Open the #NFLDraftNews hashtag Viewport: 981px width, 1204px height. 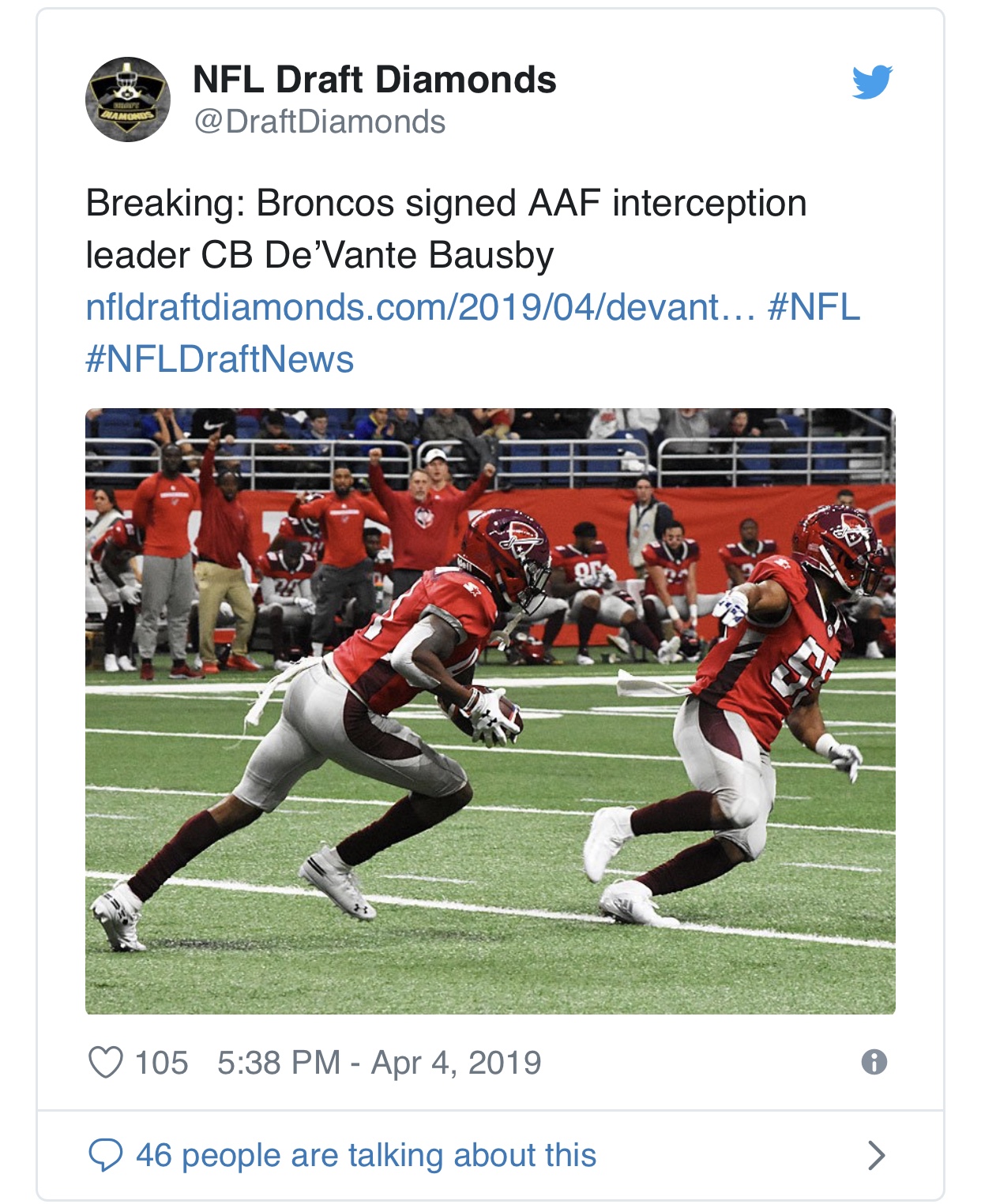(220, 359)
